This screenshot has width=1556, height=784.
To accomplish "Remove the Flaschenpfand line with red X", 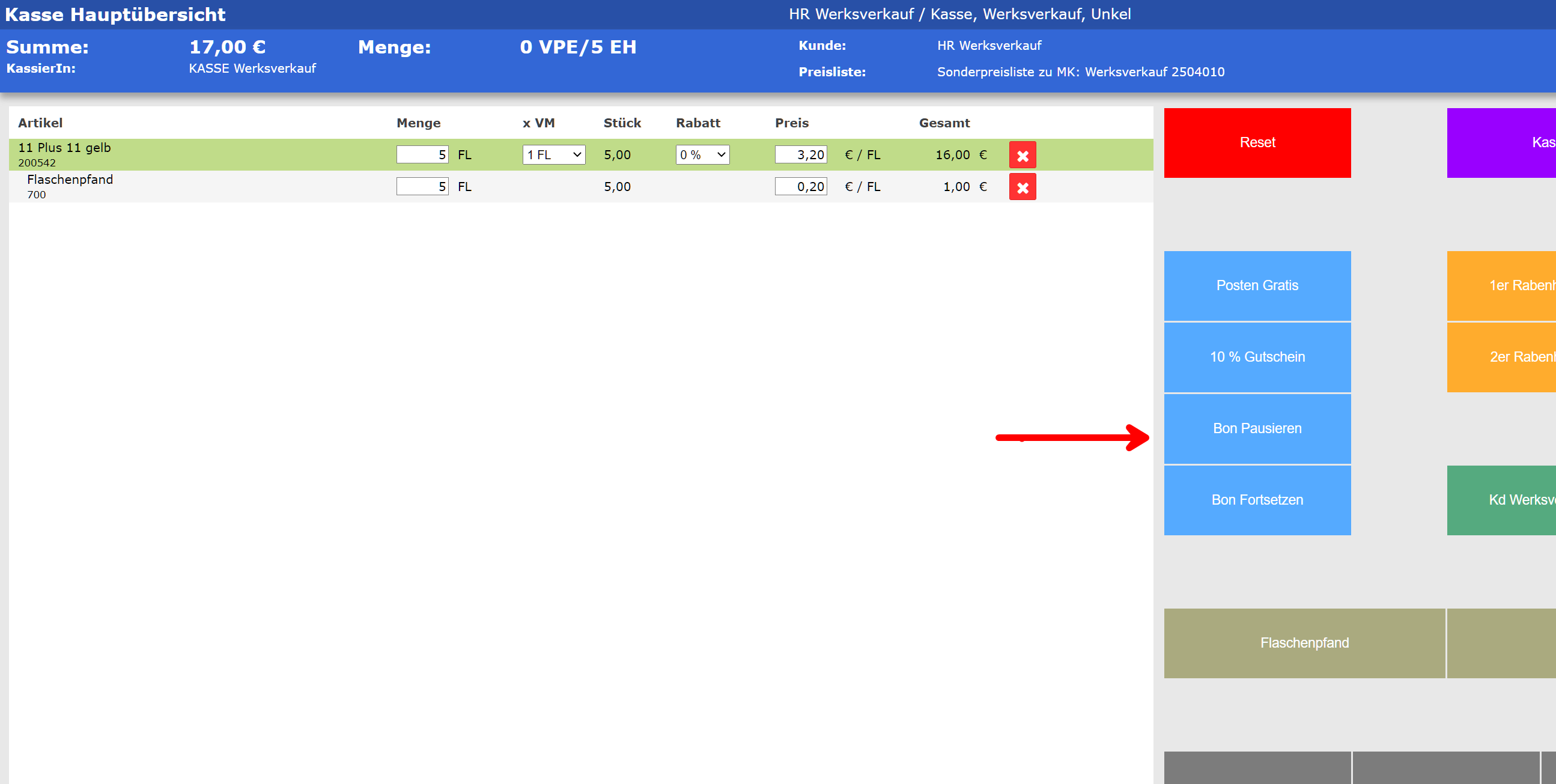I will (1022, 187).
